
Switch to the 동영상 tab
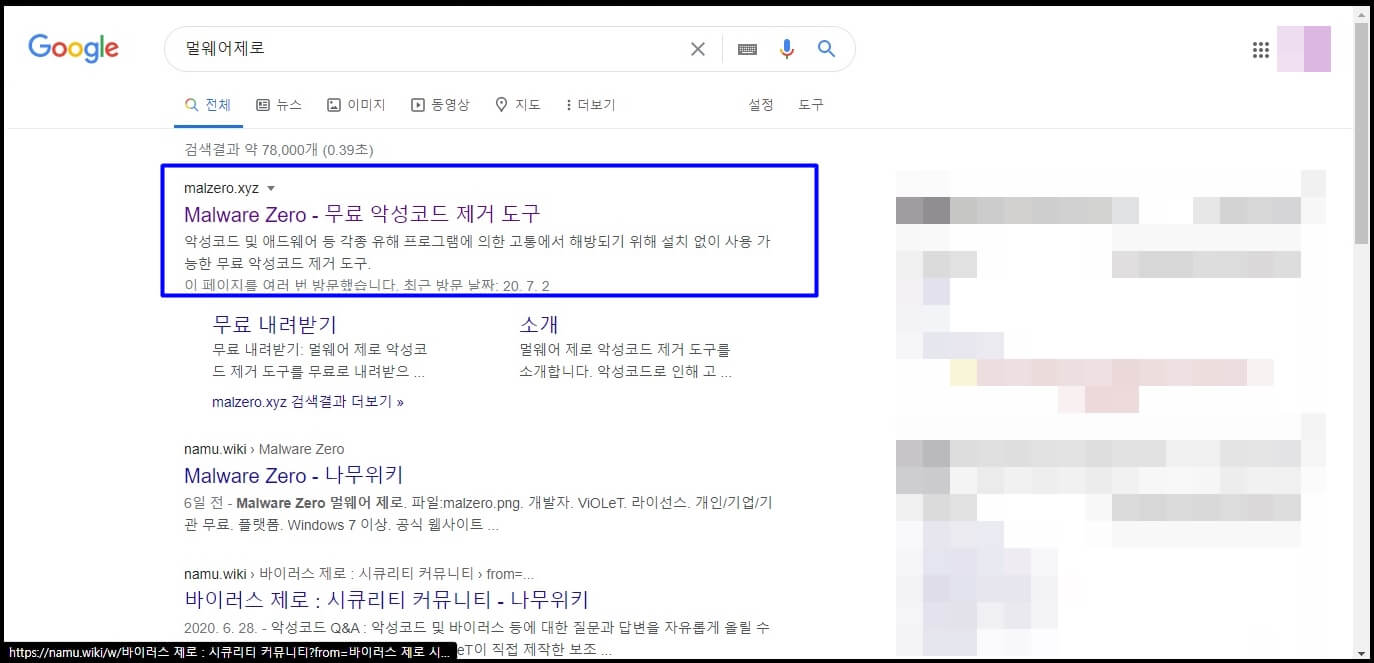pyautogui.click(x=440, y=105)
